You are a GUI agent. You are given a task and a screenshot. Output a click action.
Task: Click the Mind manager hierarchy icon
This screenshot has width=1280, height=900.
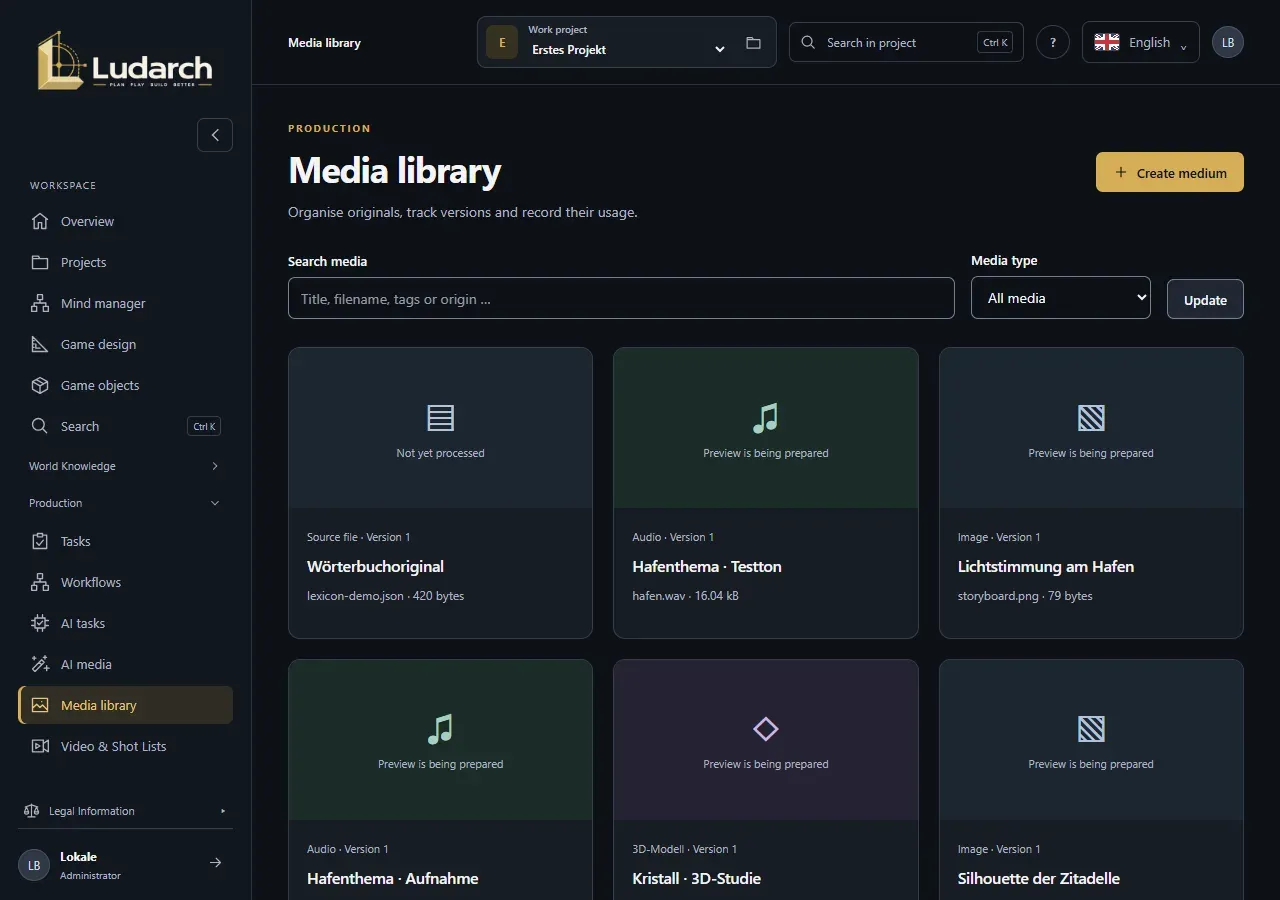coord(40,303)
